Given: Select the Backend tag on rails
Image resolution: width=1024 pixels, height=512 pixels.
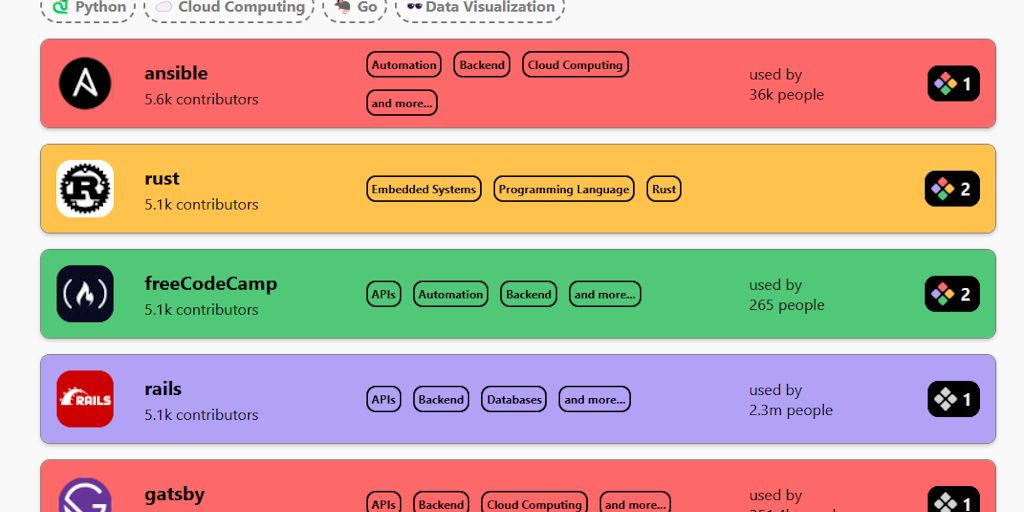Looking at the screenshot, I should click(441, 400).
